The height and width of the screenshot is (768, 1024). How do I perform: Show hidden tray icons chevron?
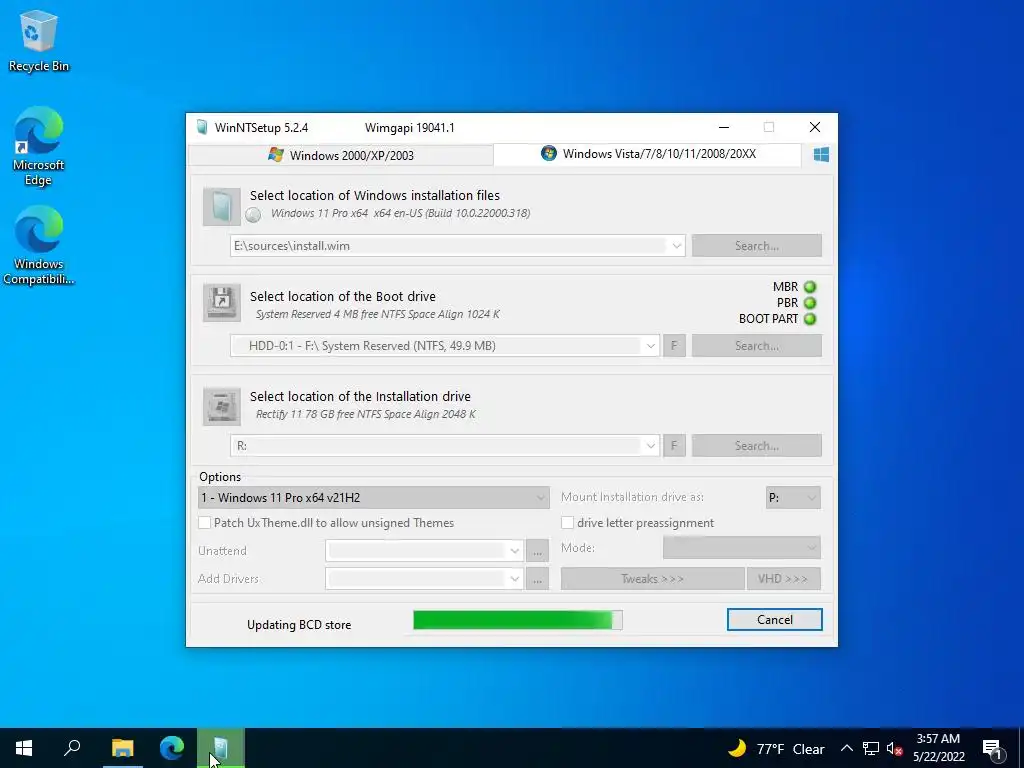click(x=846, y=748)
